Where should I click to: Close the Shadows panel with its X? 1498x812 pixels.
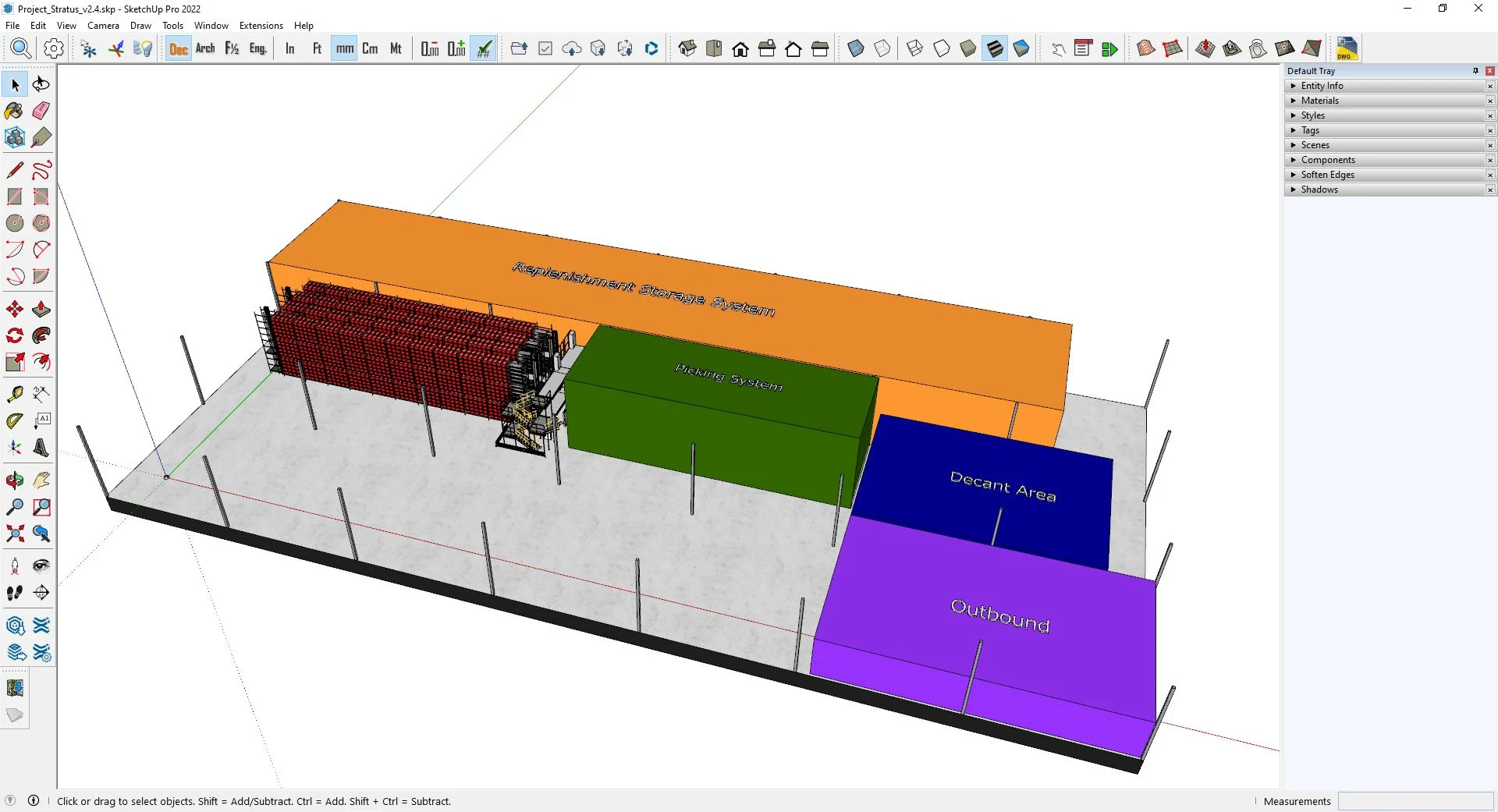(1490, 190)
